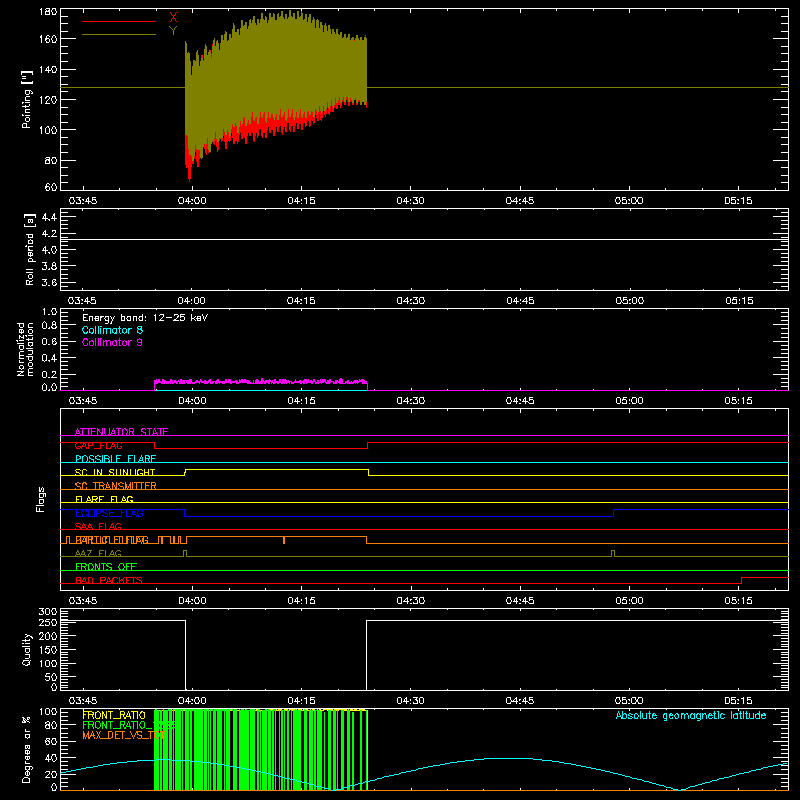The image size is (800, 800).
Task: Click the SC_TRANSMITTER flag label
Action: 115,486
